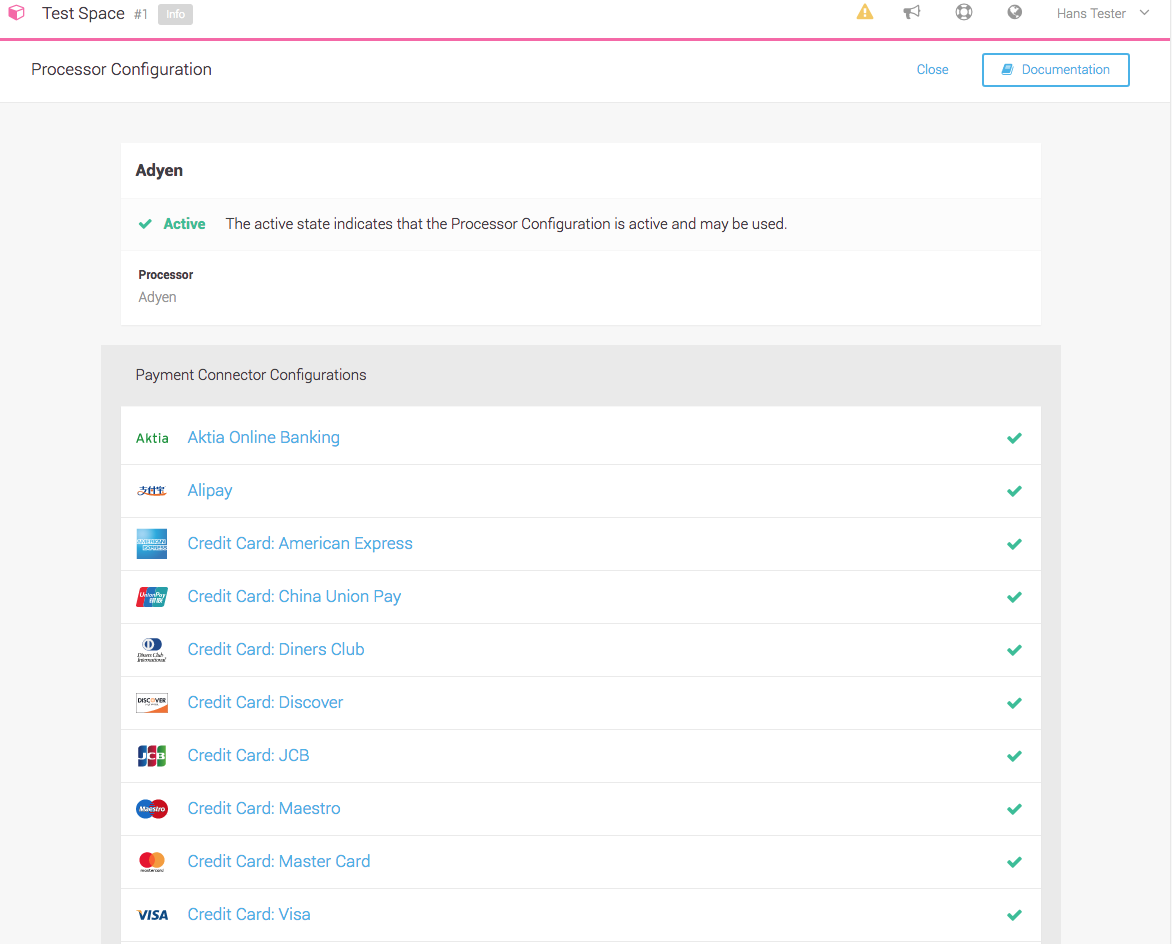Click the pink cube workspace icon
The width and height of the screenshot is (1172, 944).
coord(16,12)
